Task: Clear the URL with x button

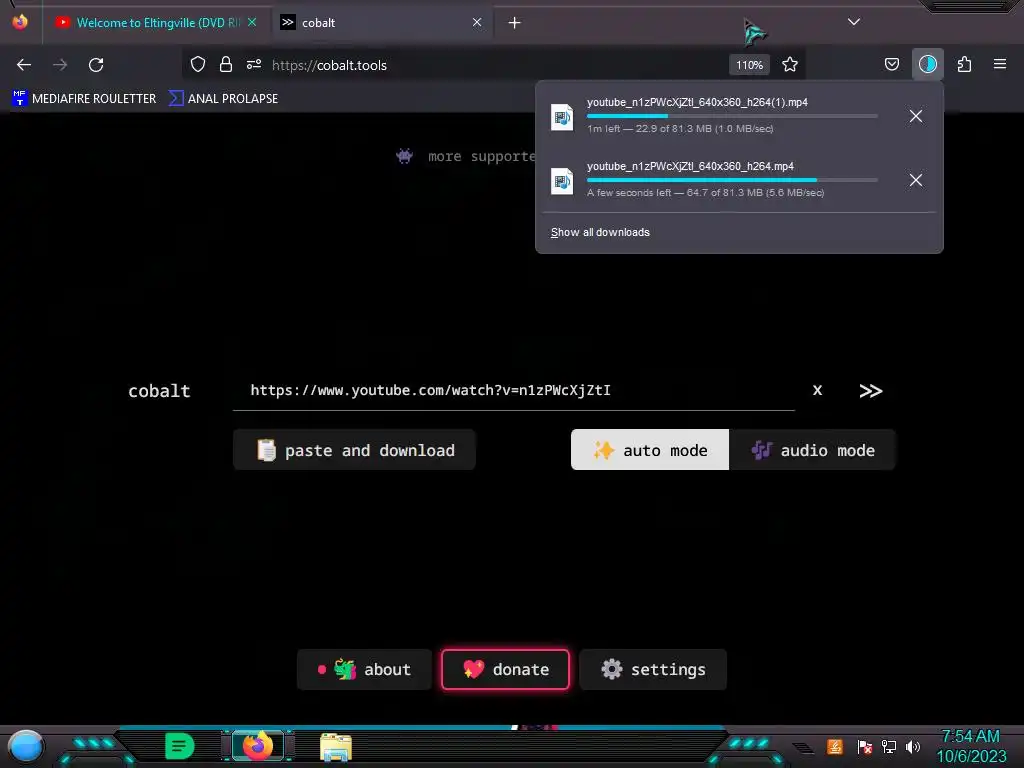Action: (817, 390)
